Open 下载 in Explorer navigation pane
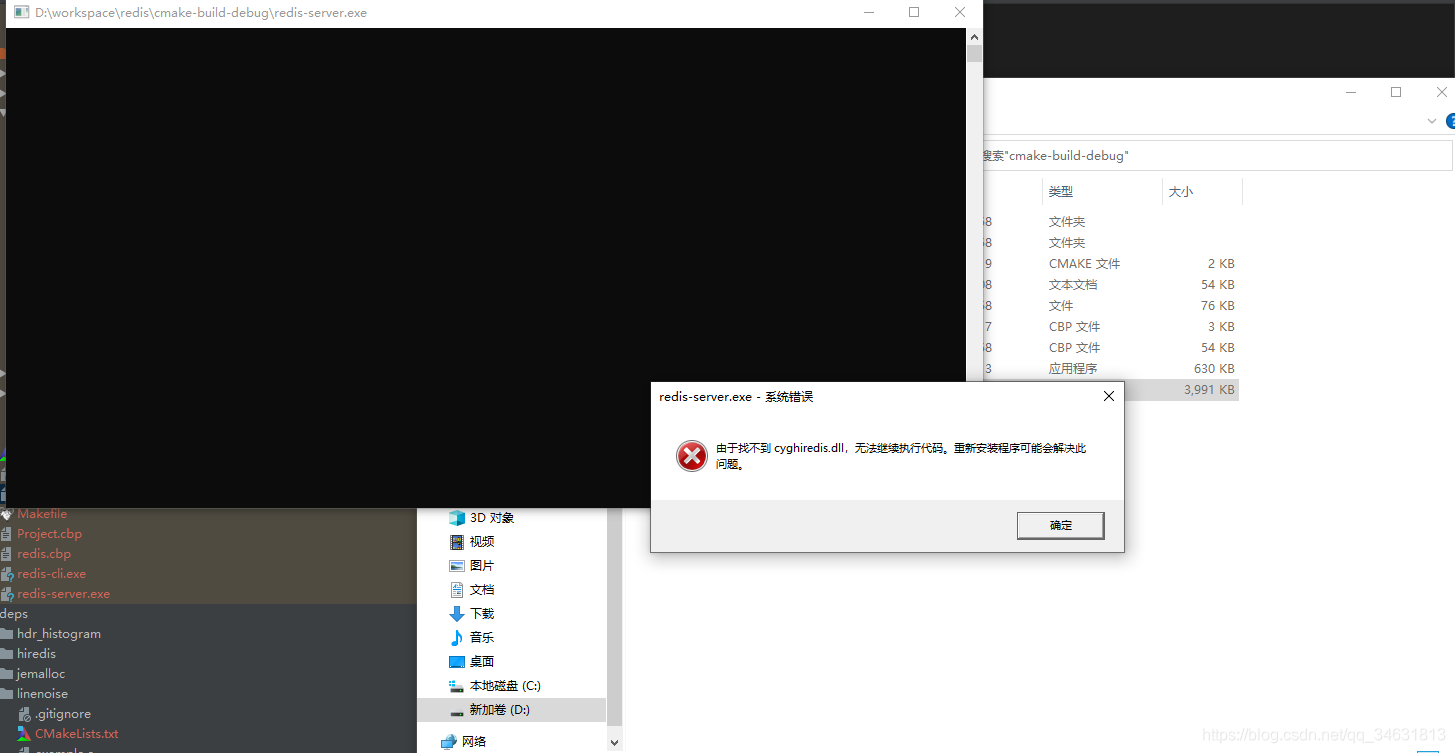This screenshot has width=1455, height=753. coord(482,614)
